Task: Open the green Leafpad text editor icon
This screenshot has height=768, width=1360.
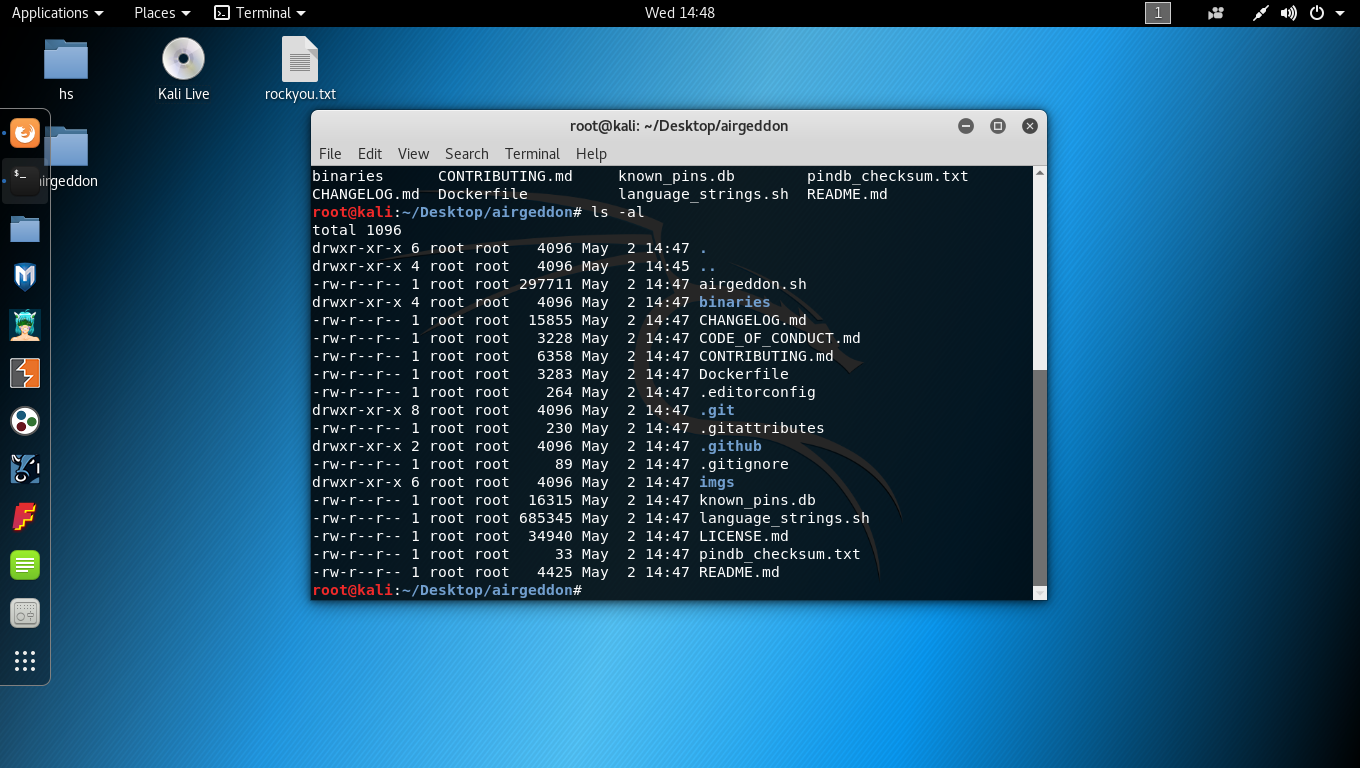Action: [x=25, y=565]
